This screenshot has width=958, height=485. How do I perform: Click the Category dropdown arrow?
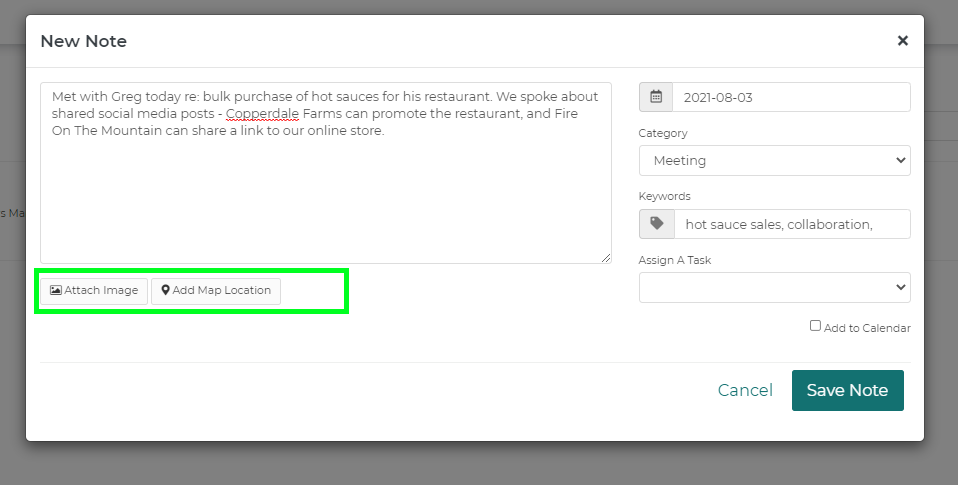click(x=900, y=160)
